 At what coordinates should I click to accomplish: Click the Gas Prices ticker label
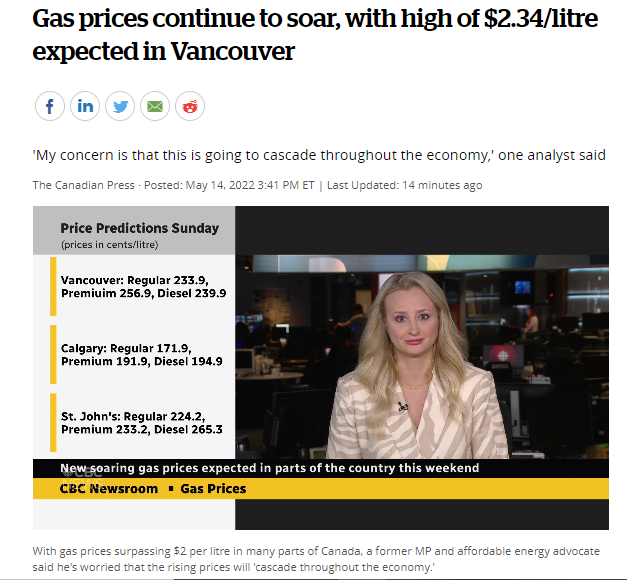click(213, 489)
